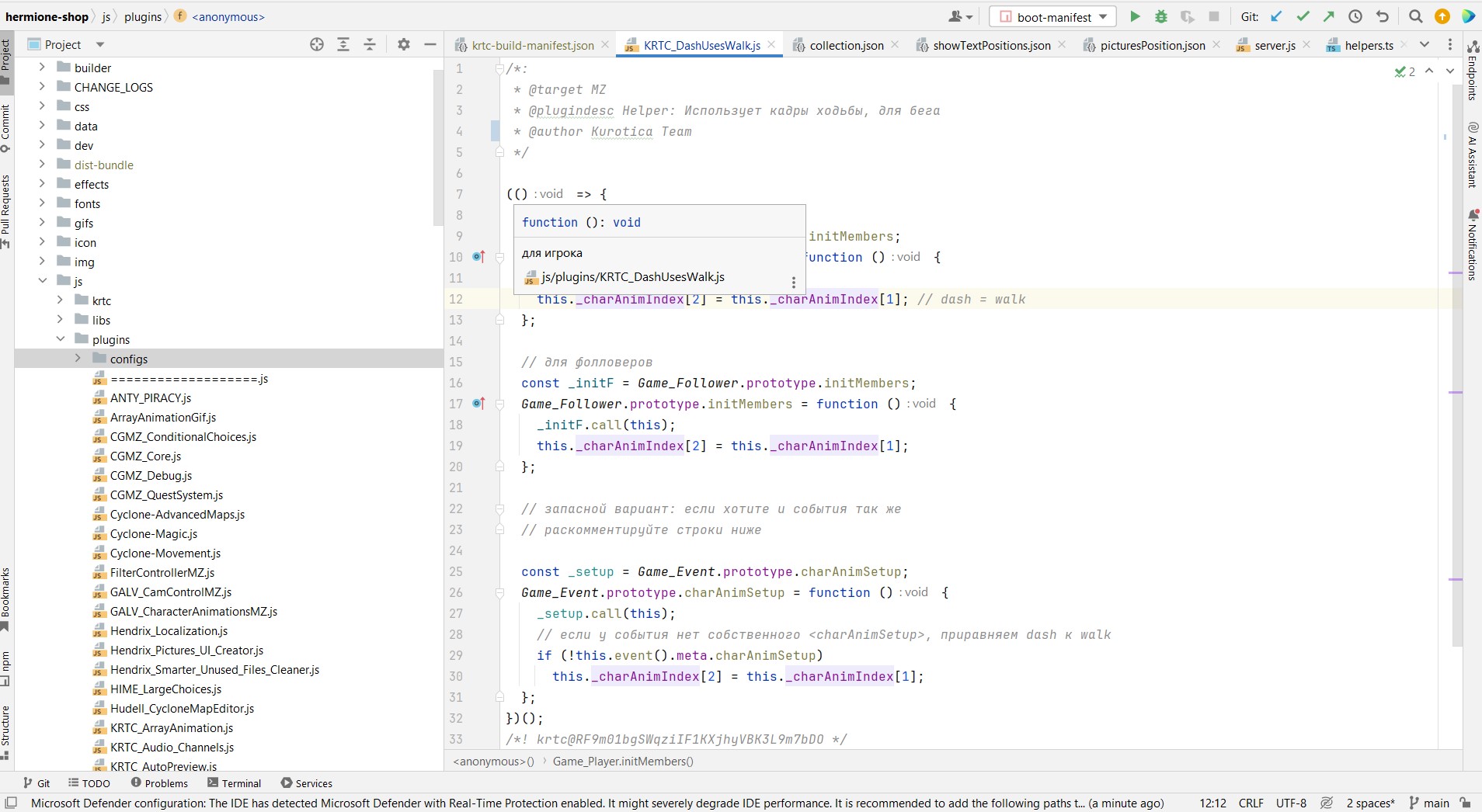Open popup more-actions three dots
Viewport: 1482px width, 812px height.
point(793,283)
